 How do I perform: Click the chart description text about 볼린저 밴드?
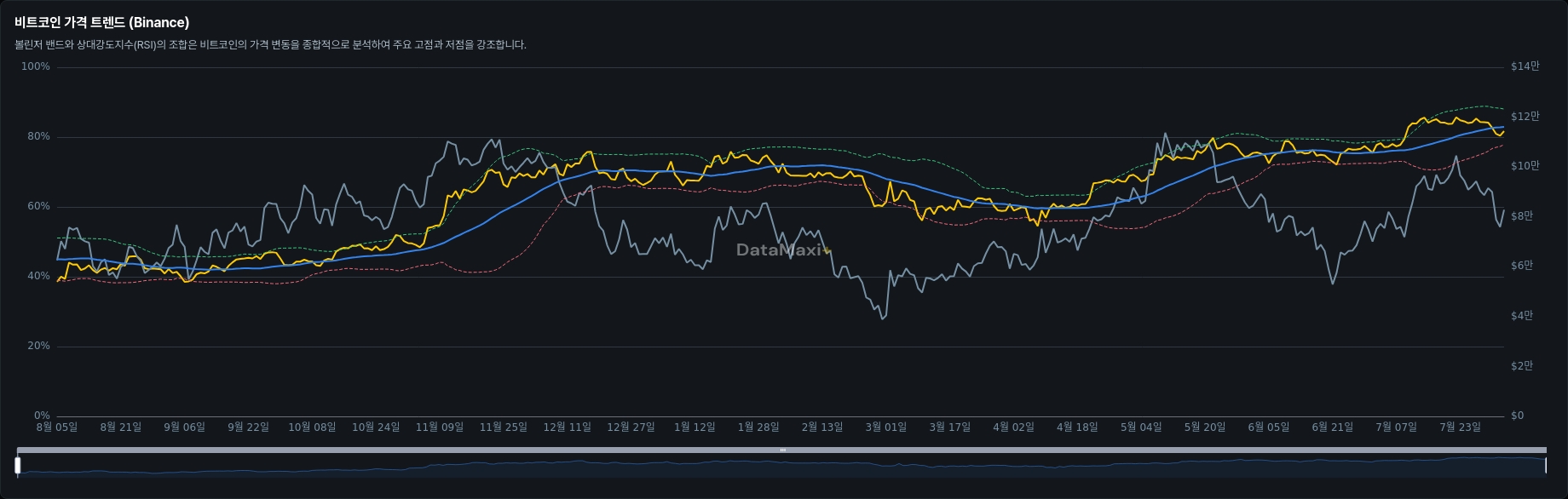(270, 45)
